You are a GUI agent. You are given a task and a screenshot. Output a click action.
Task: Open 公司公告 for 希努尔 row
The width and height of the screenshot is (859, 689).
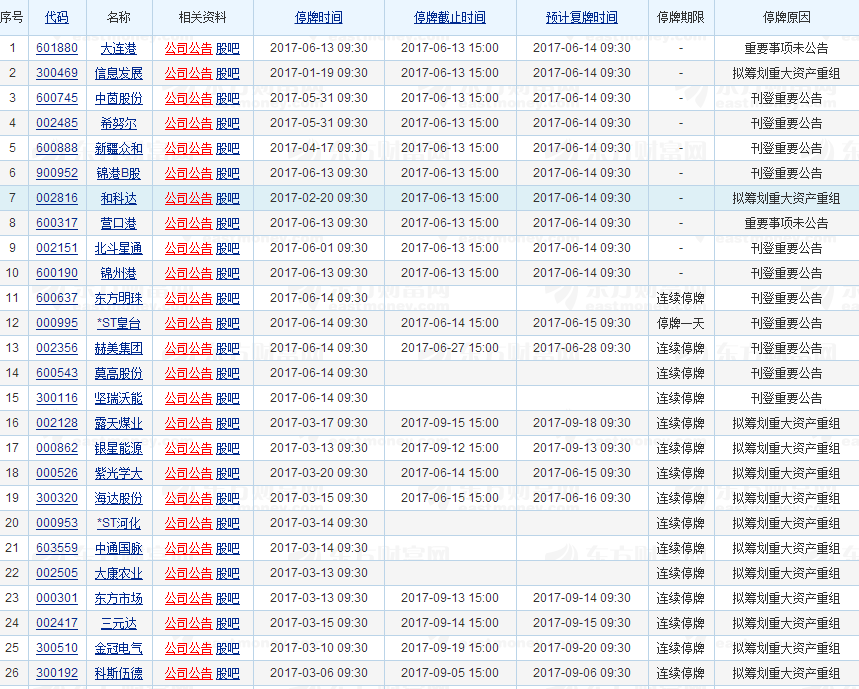pyautogui.click(x=188, y=123)
